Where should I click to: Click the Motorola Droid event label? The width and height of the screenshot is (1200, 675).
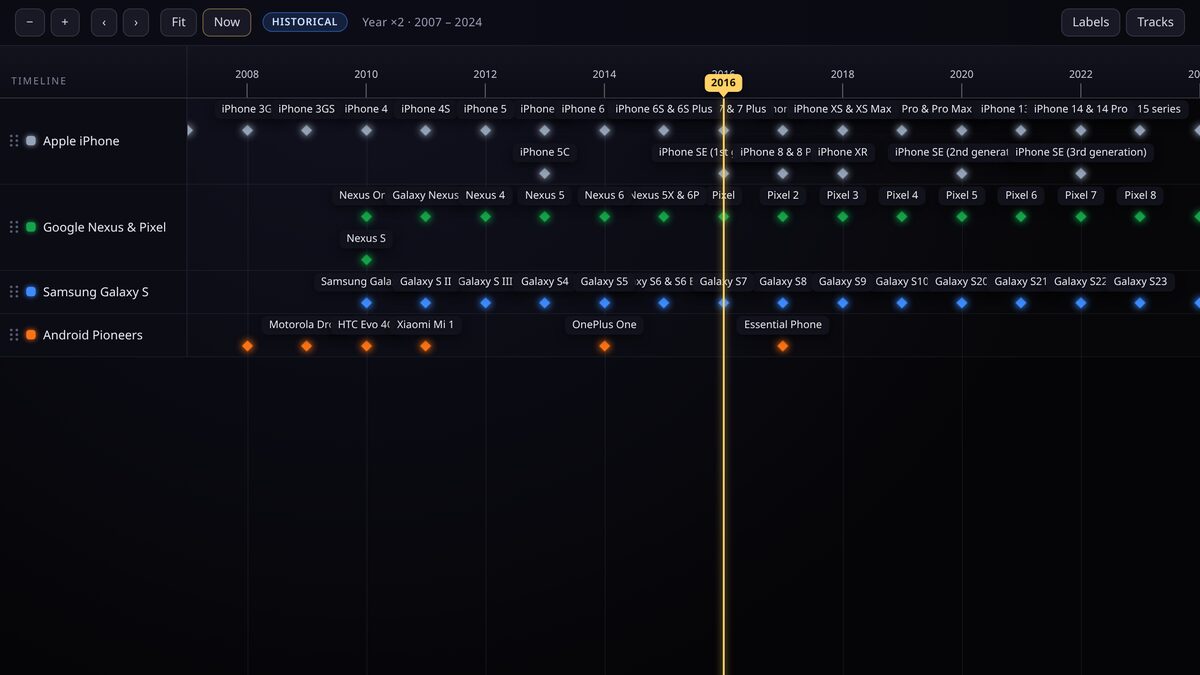pos(301,324)
